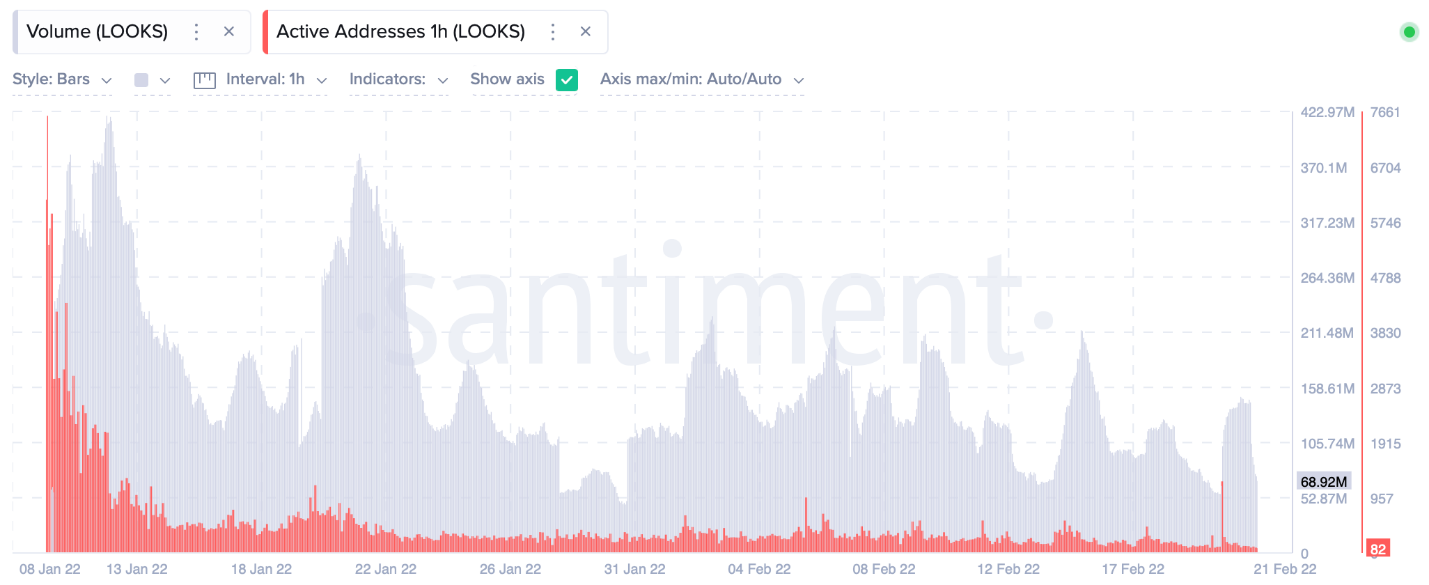
Task: Expand the color swatch dropdown chevron
Action: 165,80
